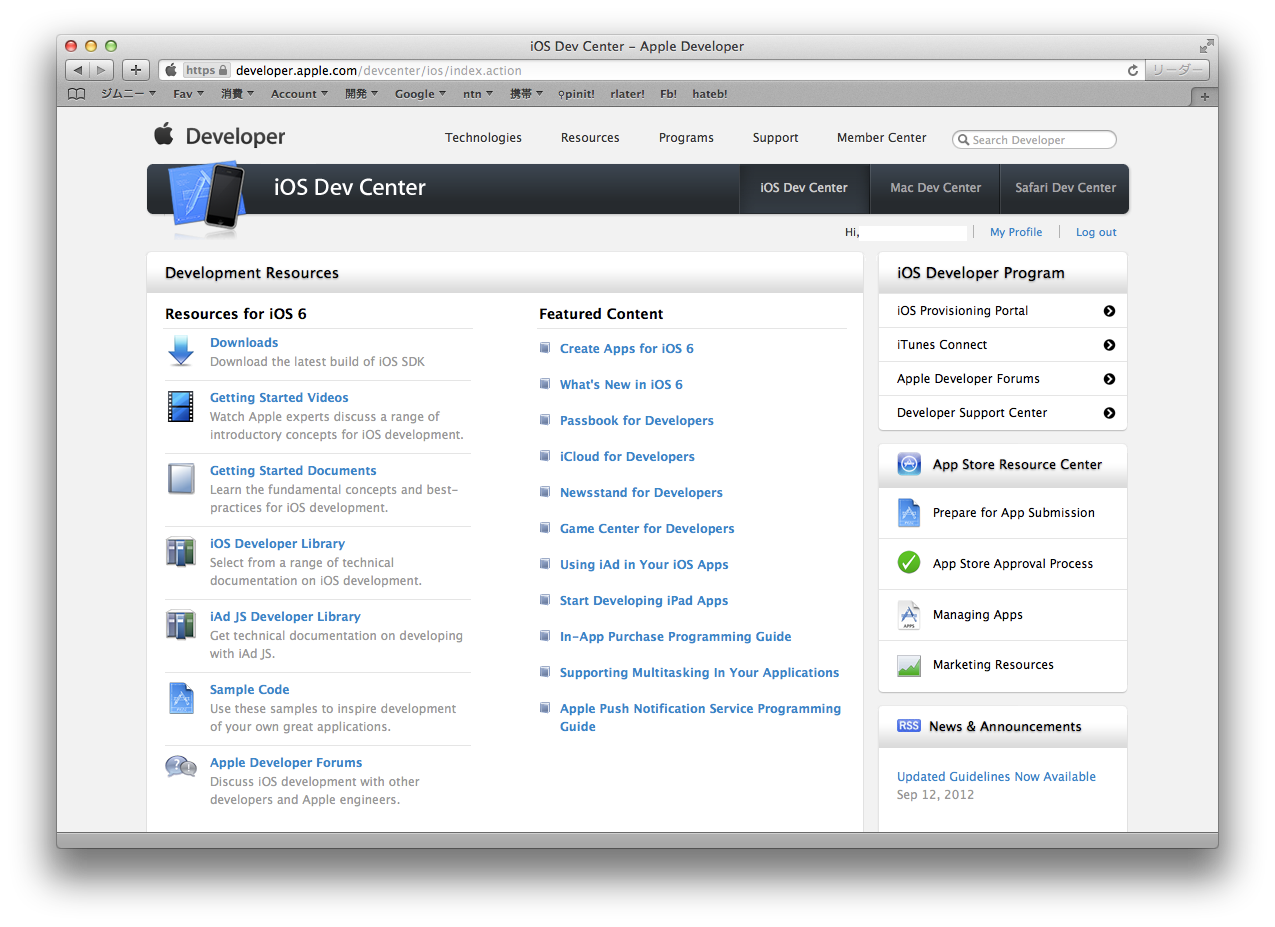The image size is (1275, 927).
Task: Click the arrow icon beside iTunes Connect
Action: coord(1109,345)
